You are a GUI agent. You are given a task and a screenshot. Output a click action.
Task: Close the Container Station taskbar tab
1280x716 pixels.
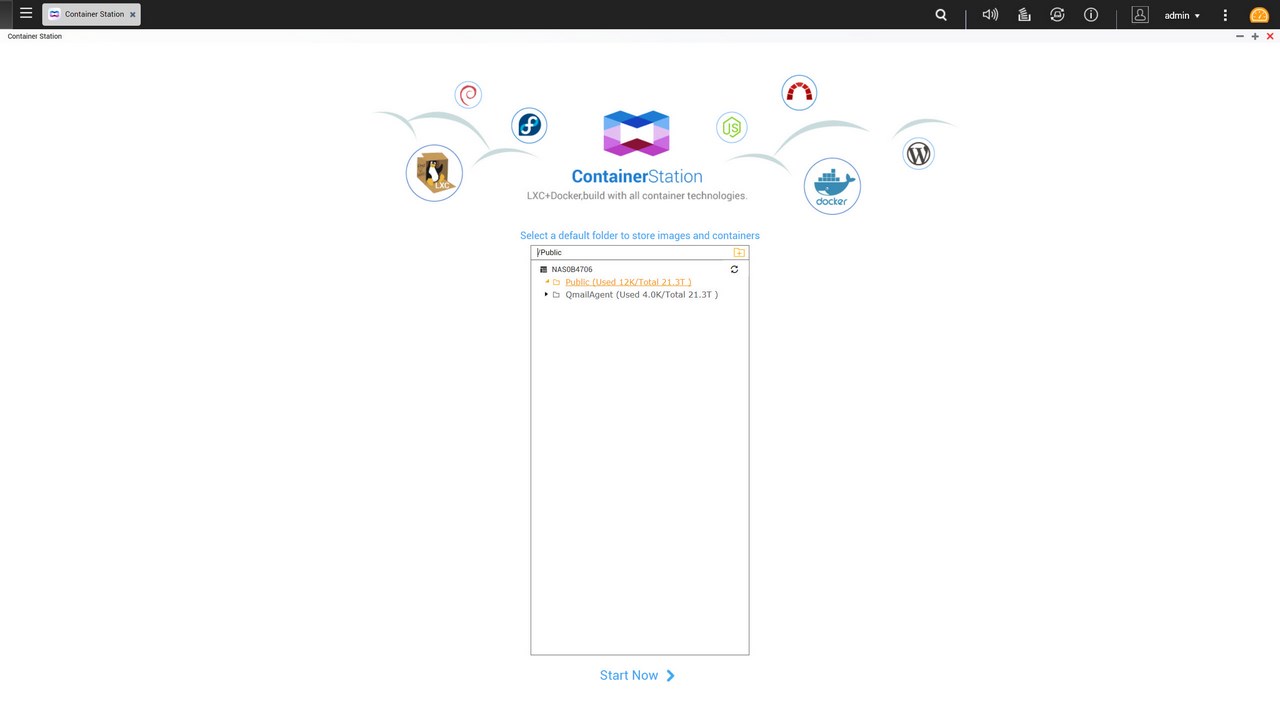pyautogui.click(x=132, y=15)
